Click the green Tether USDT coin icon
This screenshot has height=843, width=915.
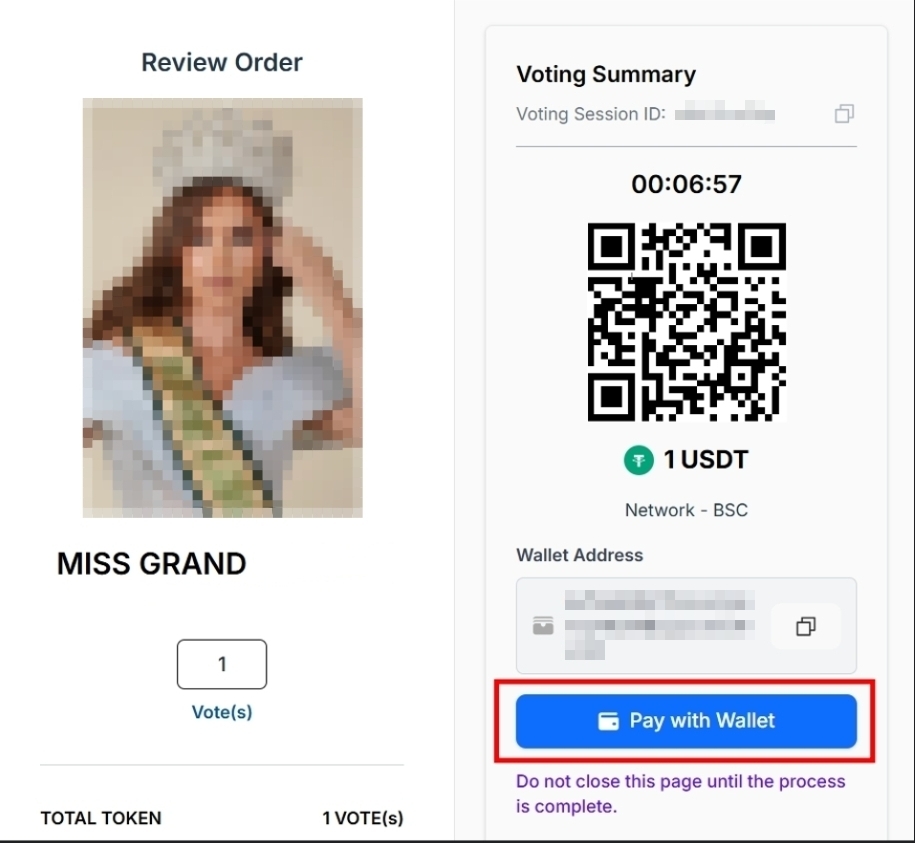click(x=639, y=460)
